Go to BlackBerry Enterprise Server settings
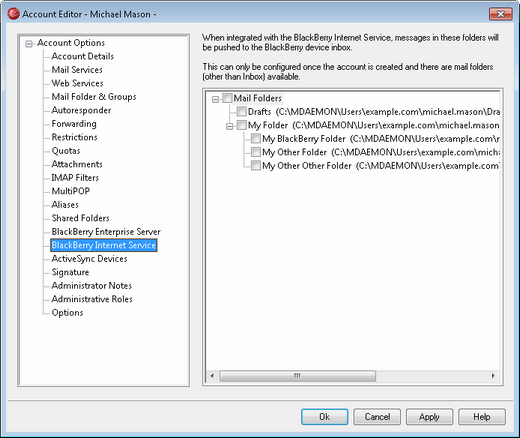 point(106,232)
